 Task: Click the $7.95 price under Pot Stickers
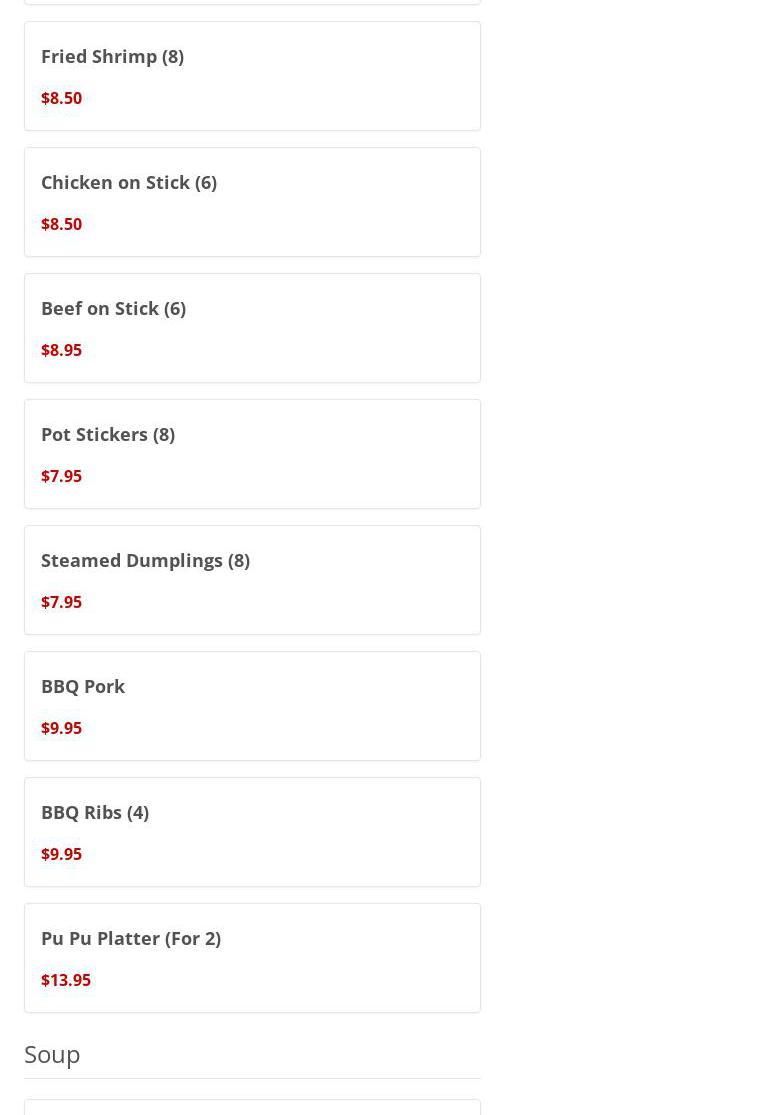(x=61, y=476)
